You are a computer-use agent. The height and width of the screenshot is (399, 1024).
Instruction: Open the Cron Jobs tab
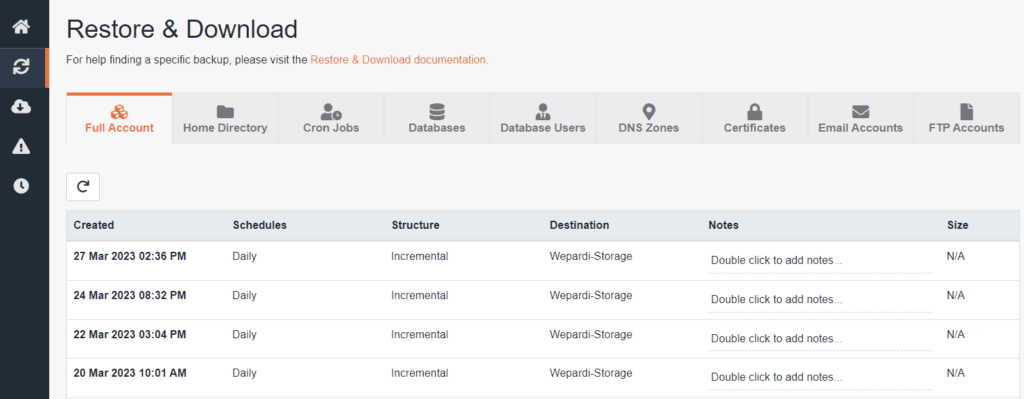coord(331,118)
